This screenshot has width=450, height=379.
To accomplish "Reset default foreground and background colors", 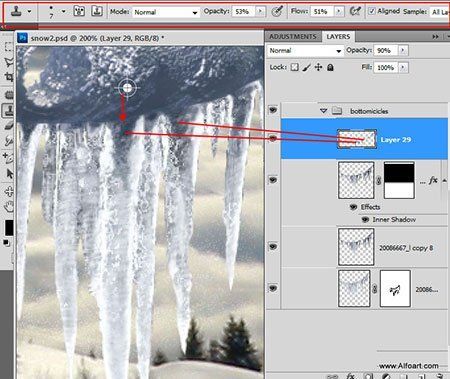I will [6, 243].
